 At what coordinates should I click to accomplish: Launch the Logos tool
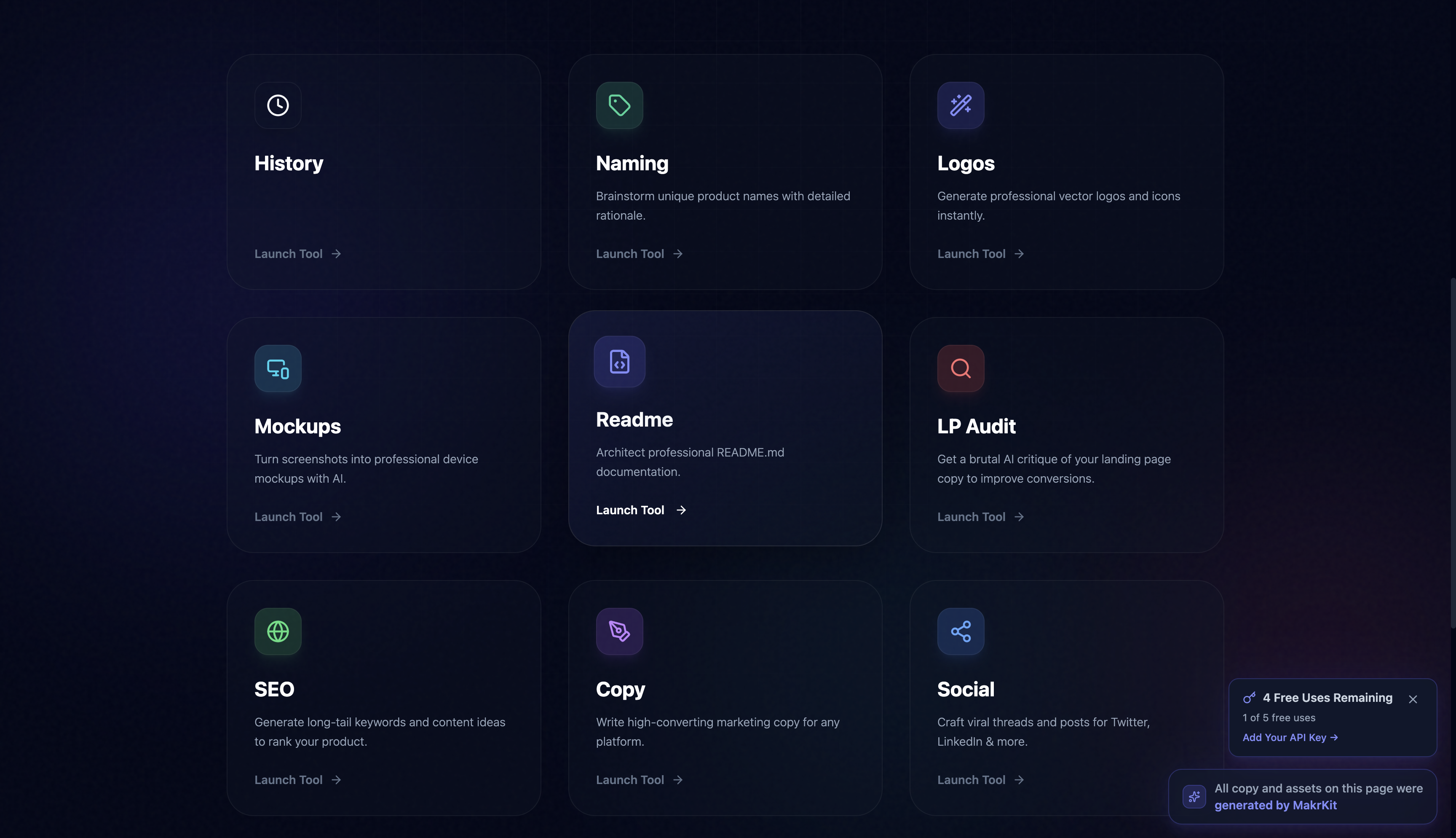971,254
